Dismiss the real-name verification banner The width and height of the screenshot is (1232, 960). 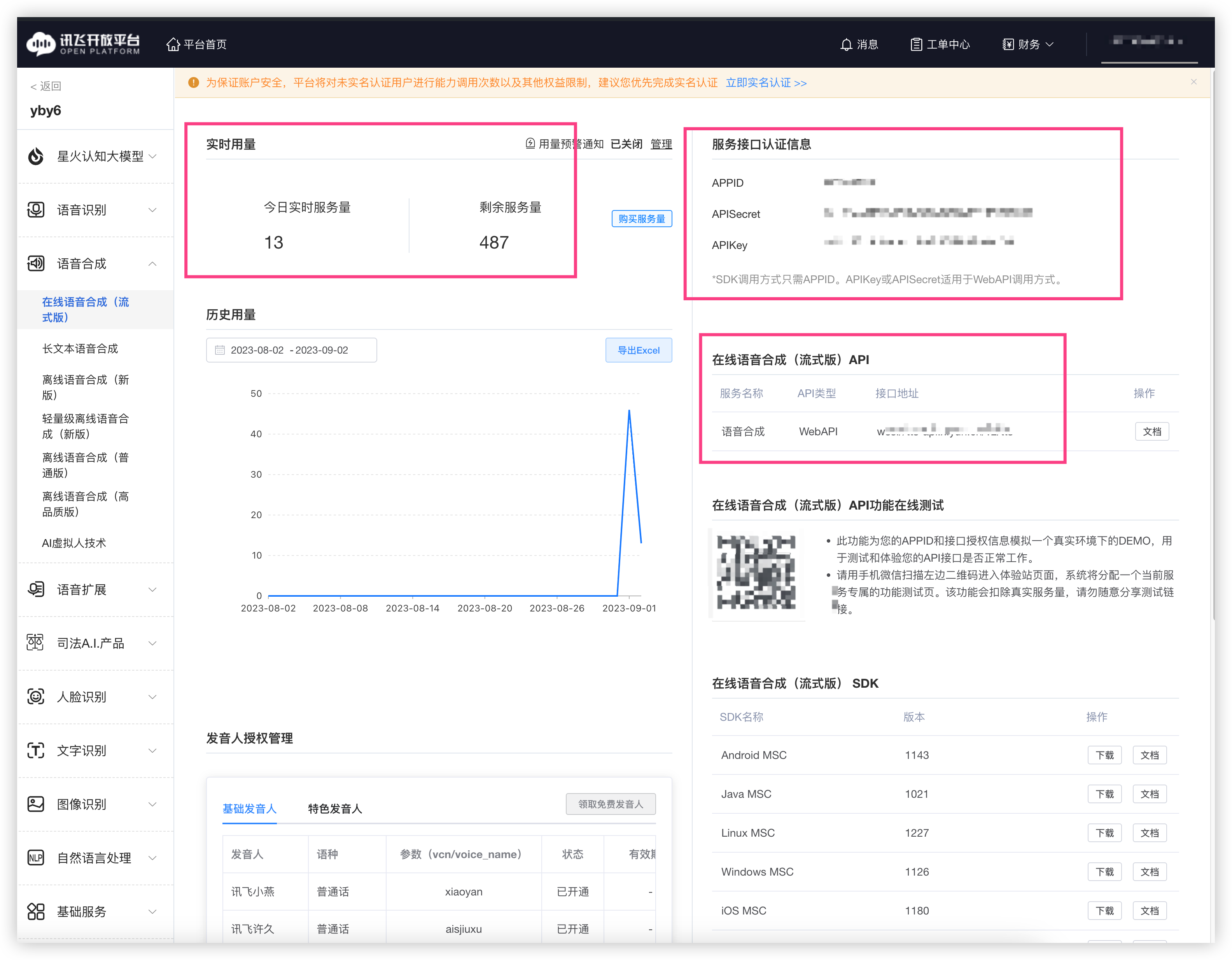[x=1193, y=82]
